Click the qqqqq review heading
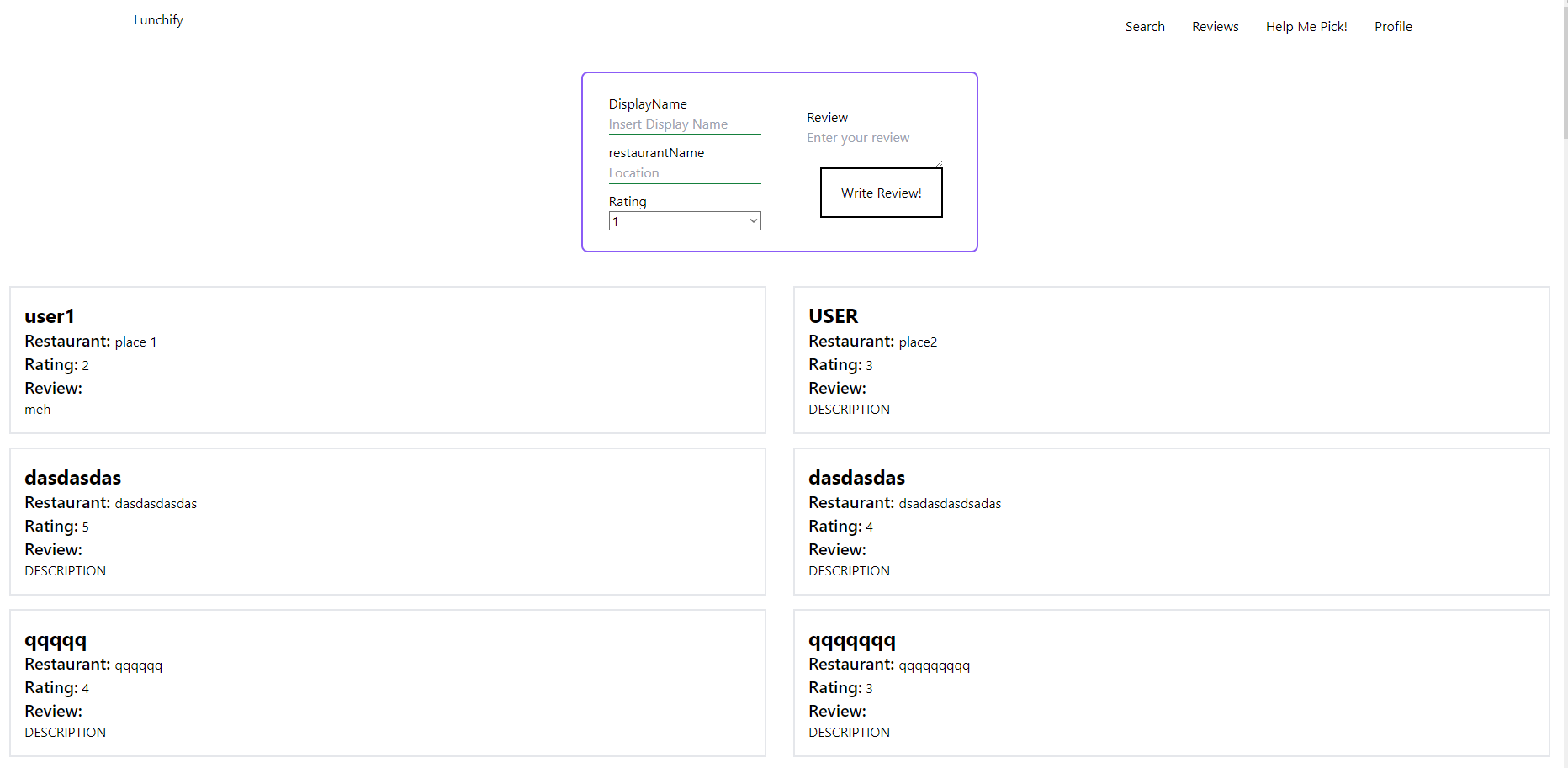 pos(56,640)
